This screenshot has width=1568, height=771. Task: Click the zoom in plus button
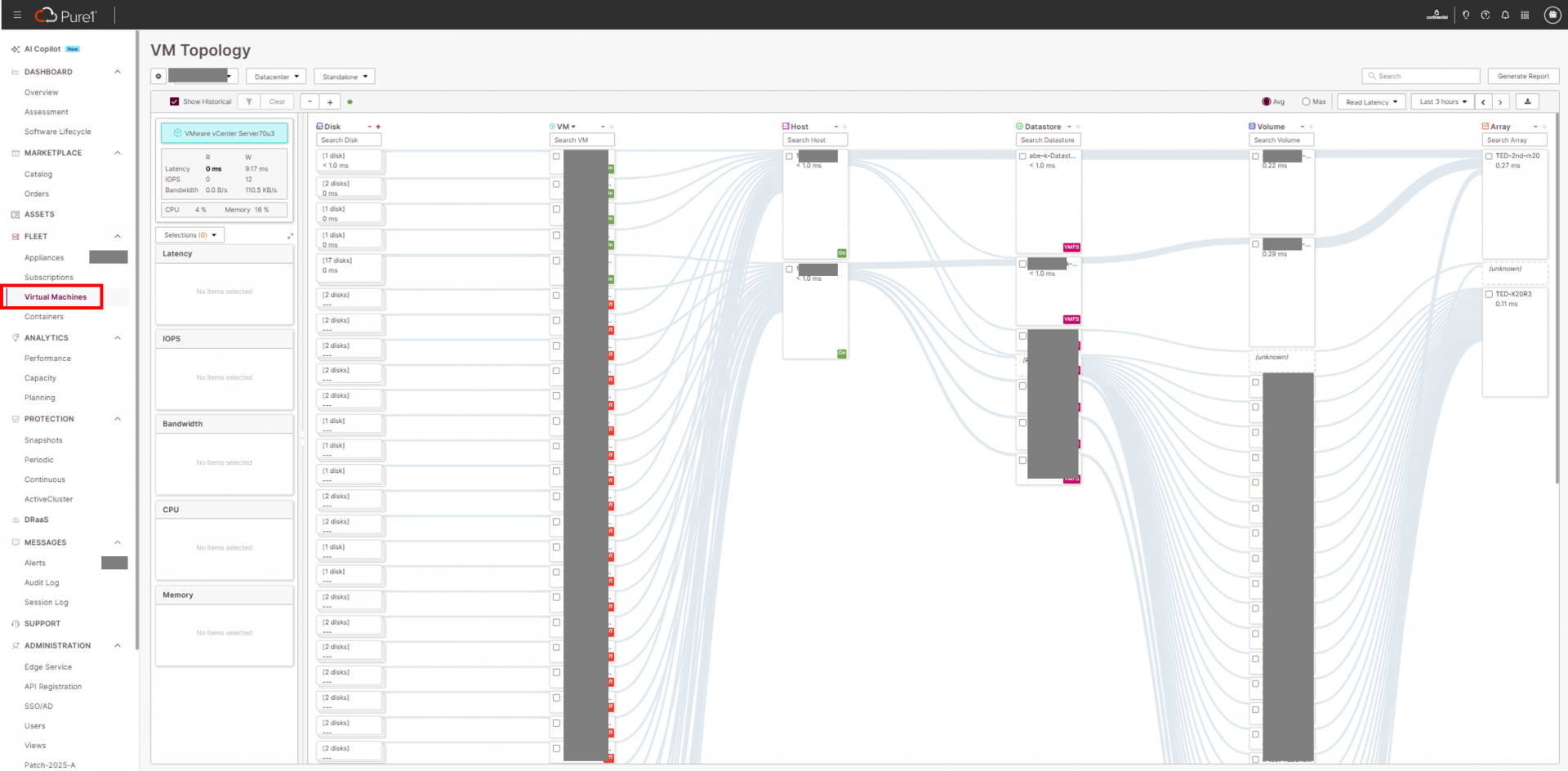[x=330, y=102]
